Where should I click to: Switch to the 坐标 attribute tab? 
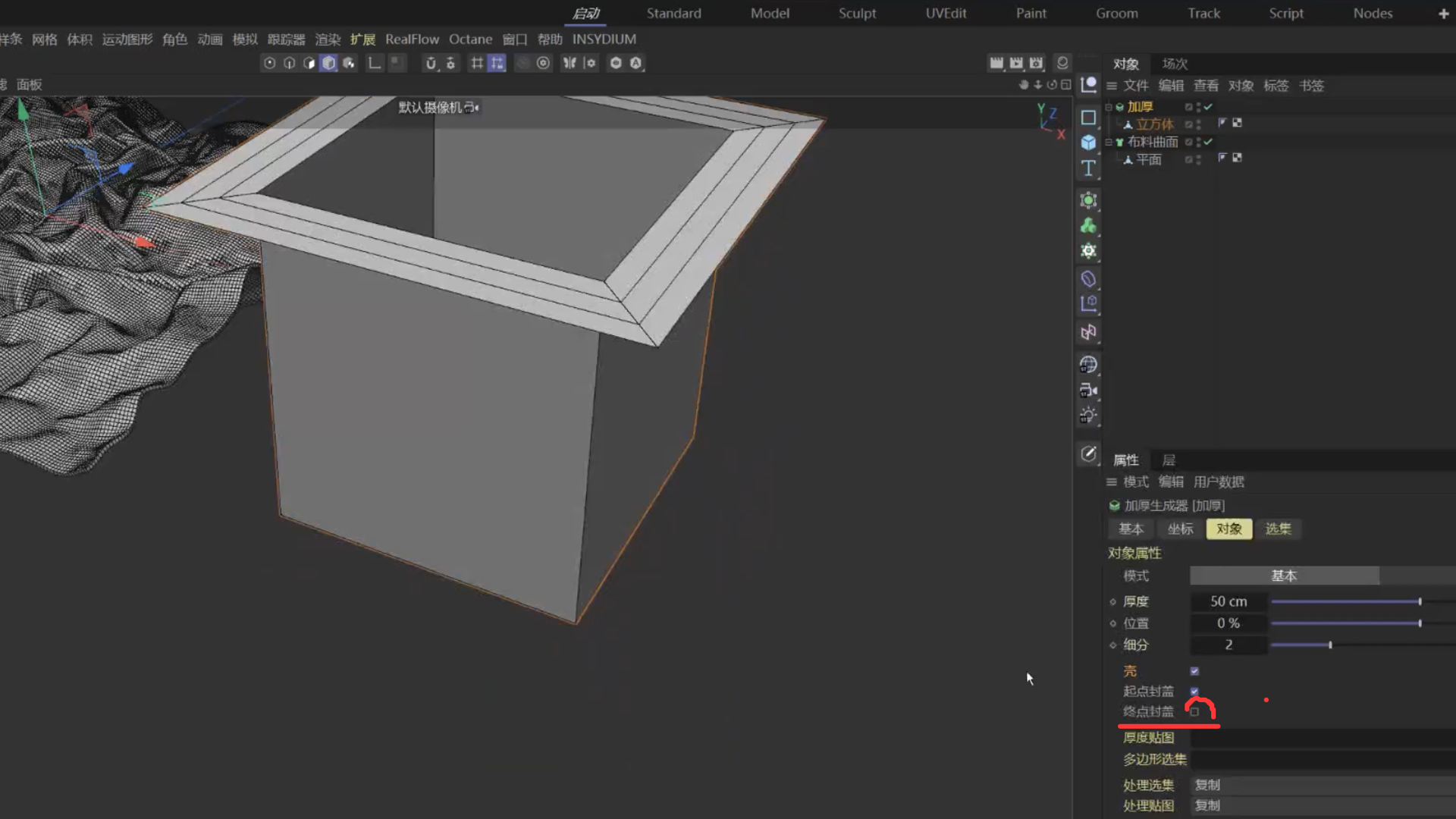[x=1180, y=529]
